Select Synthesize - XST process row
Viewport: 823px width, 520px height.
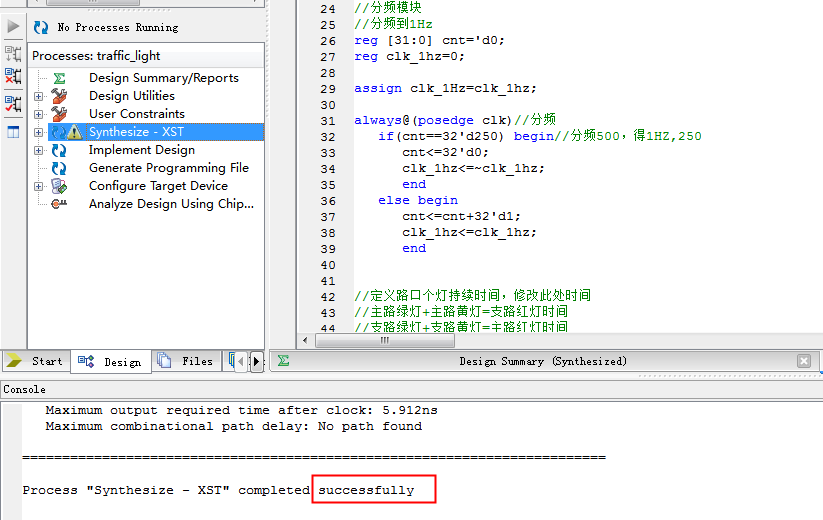156,132
